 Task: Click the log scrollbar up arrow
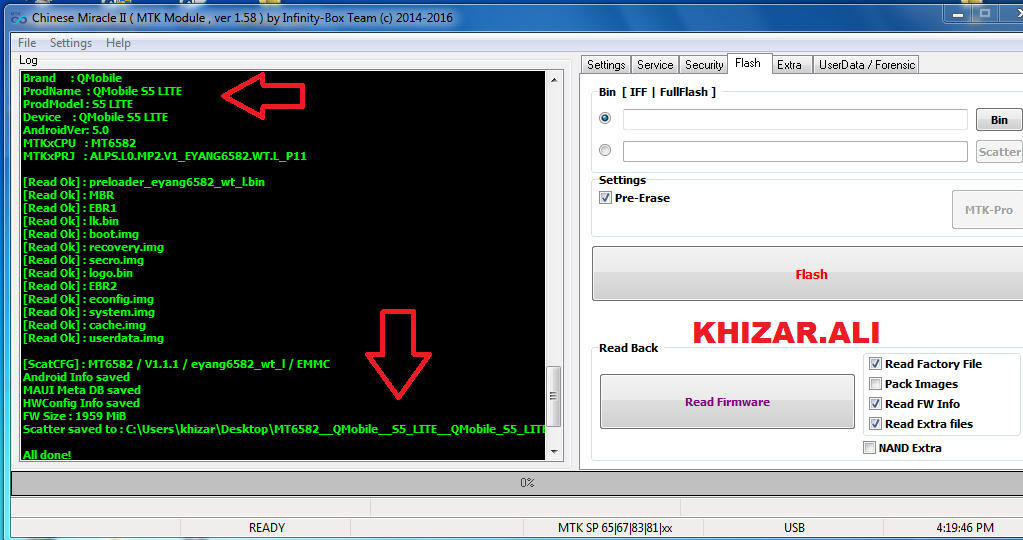click(x=554, y=80)
